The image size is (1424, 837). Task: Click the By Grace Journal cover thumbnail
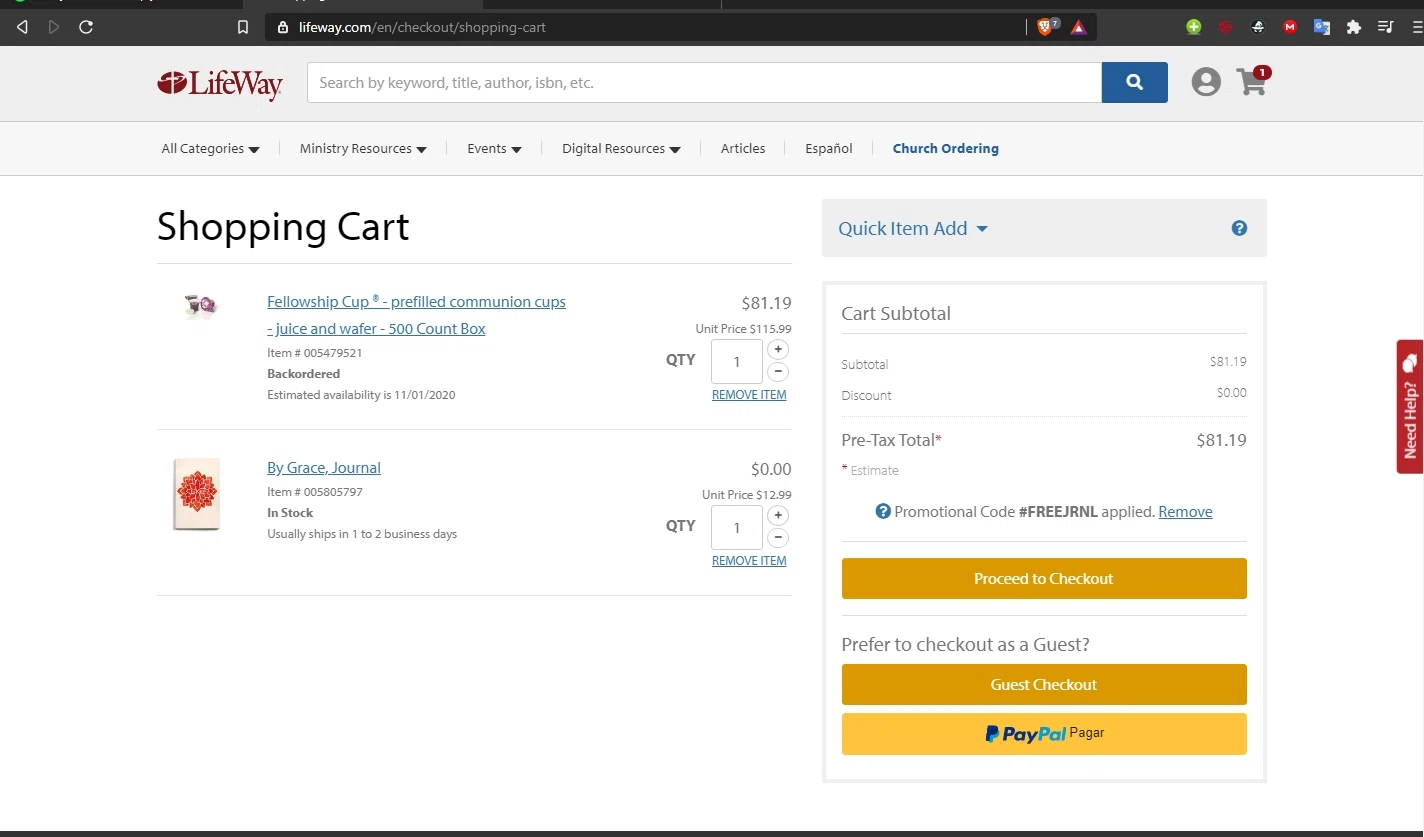tap(196, 494)
